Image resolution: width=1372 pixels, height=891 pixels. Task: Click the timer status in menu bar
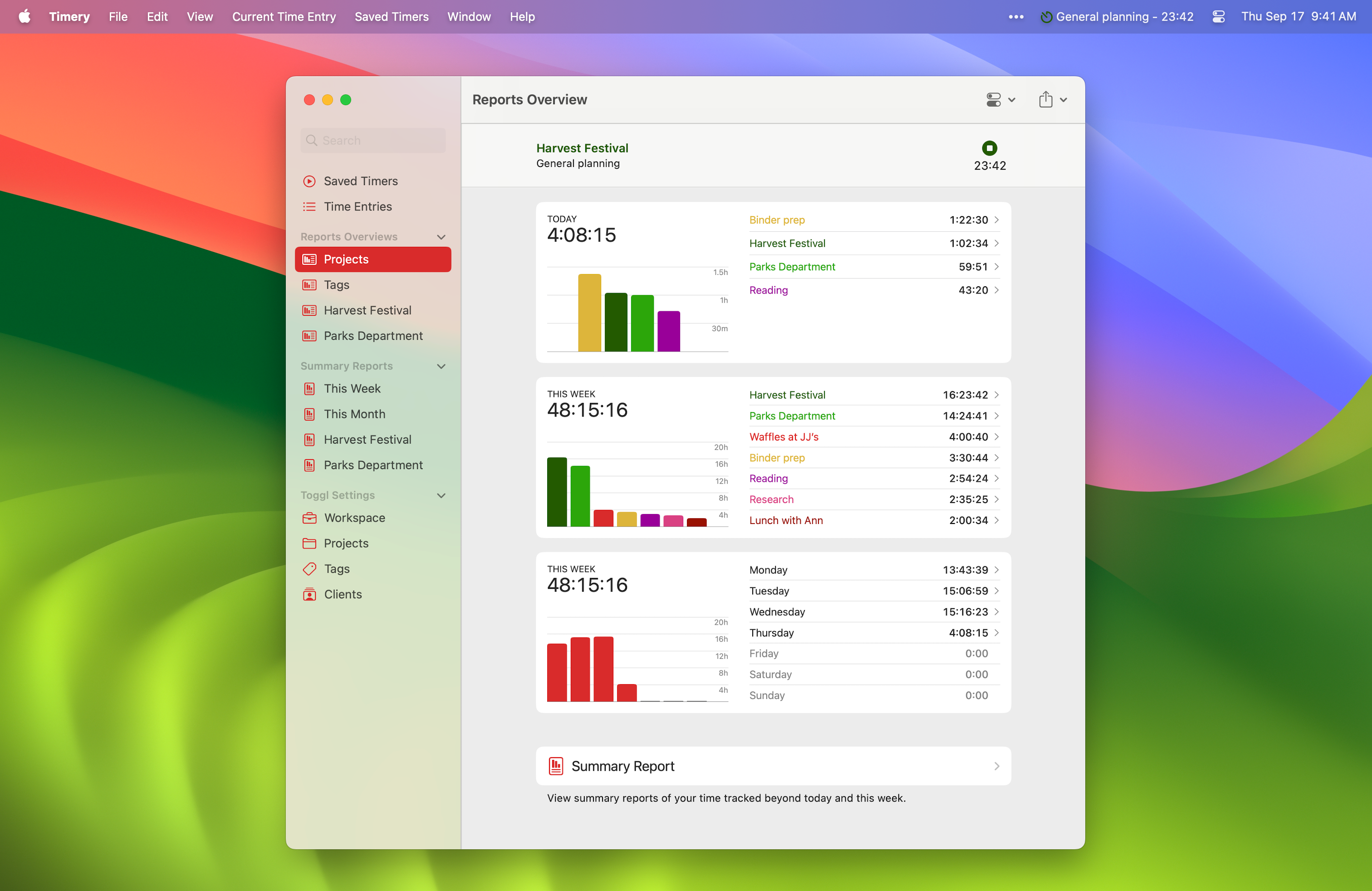tap(1117, 17)
